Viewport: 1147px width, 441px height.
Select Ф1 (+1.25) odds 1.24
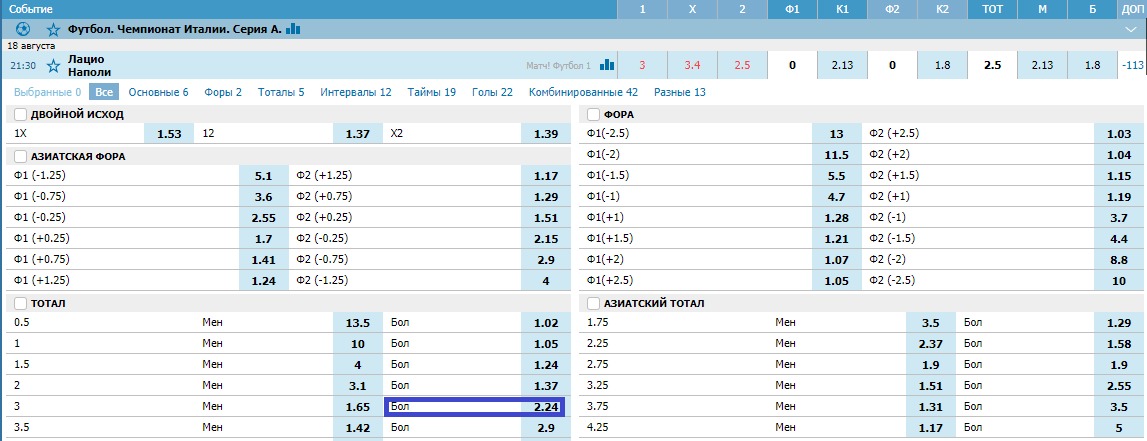pyautogui.click(x=263, y=280)
